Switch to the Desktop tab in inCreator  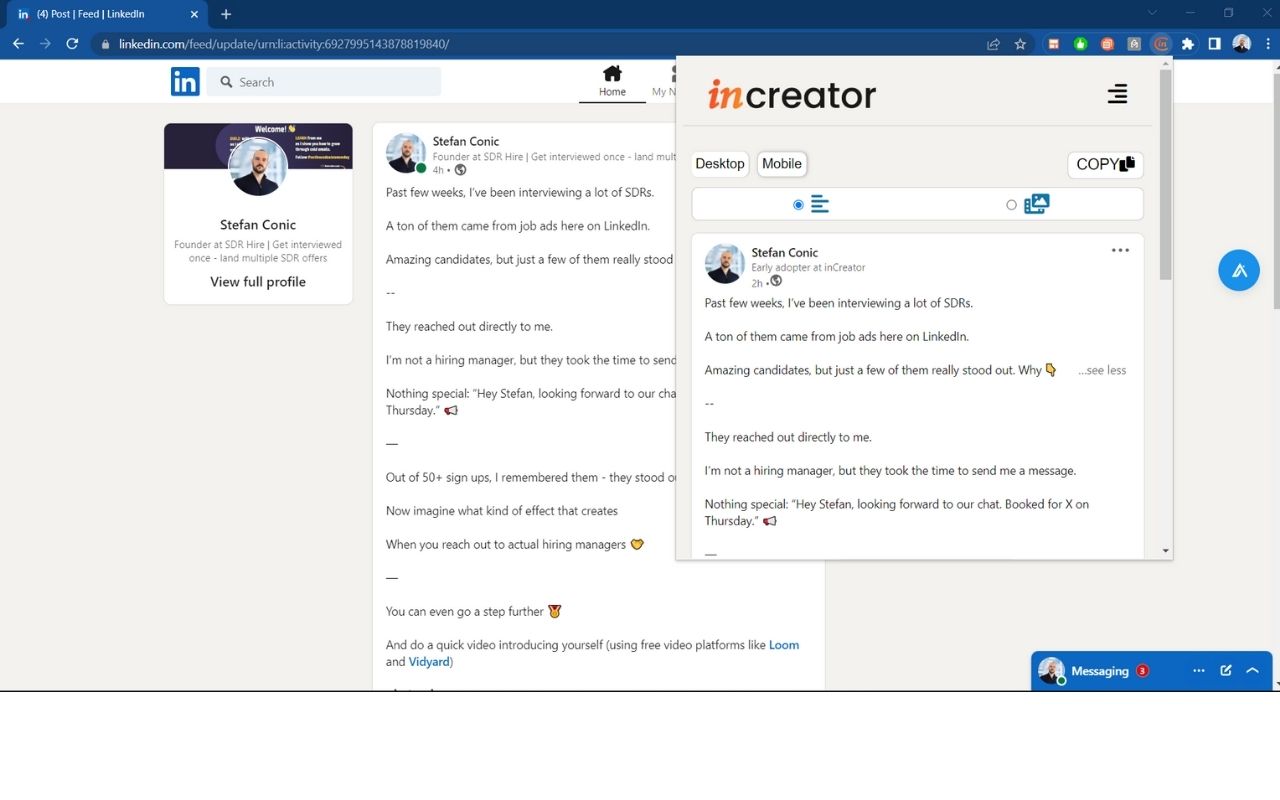tap(719, 163)
